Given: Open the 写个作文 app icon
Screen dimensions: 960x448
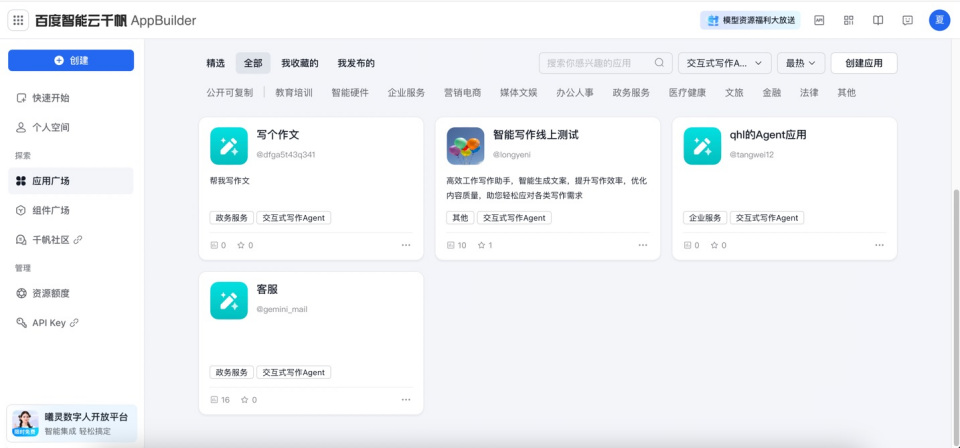Looking at the screenshot, I should 229,146.
